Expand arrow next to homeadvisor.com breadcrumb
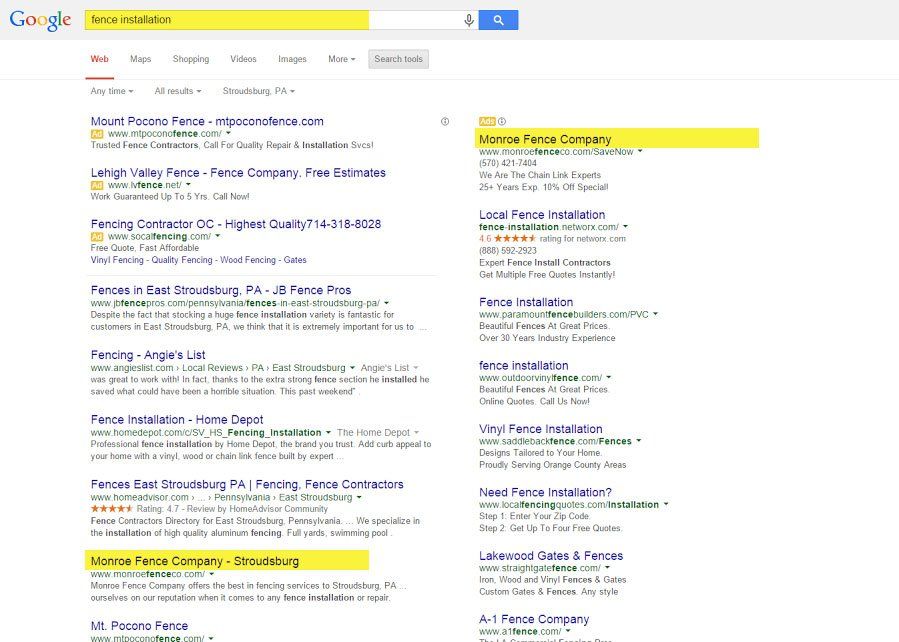899x642 pixels. (359, 498)
